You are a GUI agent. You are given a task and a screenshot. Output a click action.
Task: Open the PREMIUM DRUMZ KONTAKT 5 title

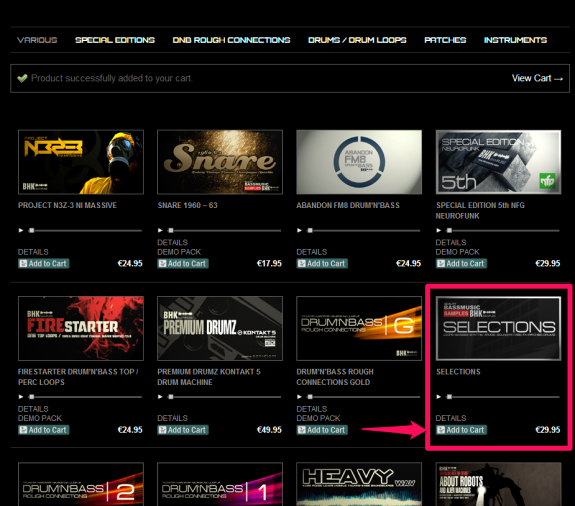(209, 377)
